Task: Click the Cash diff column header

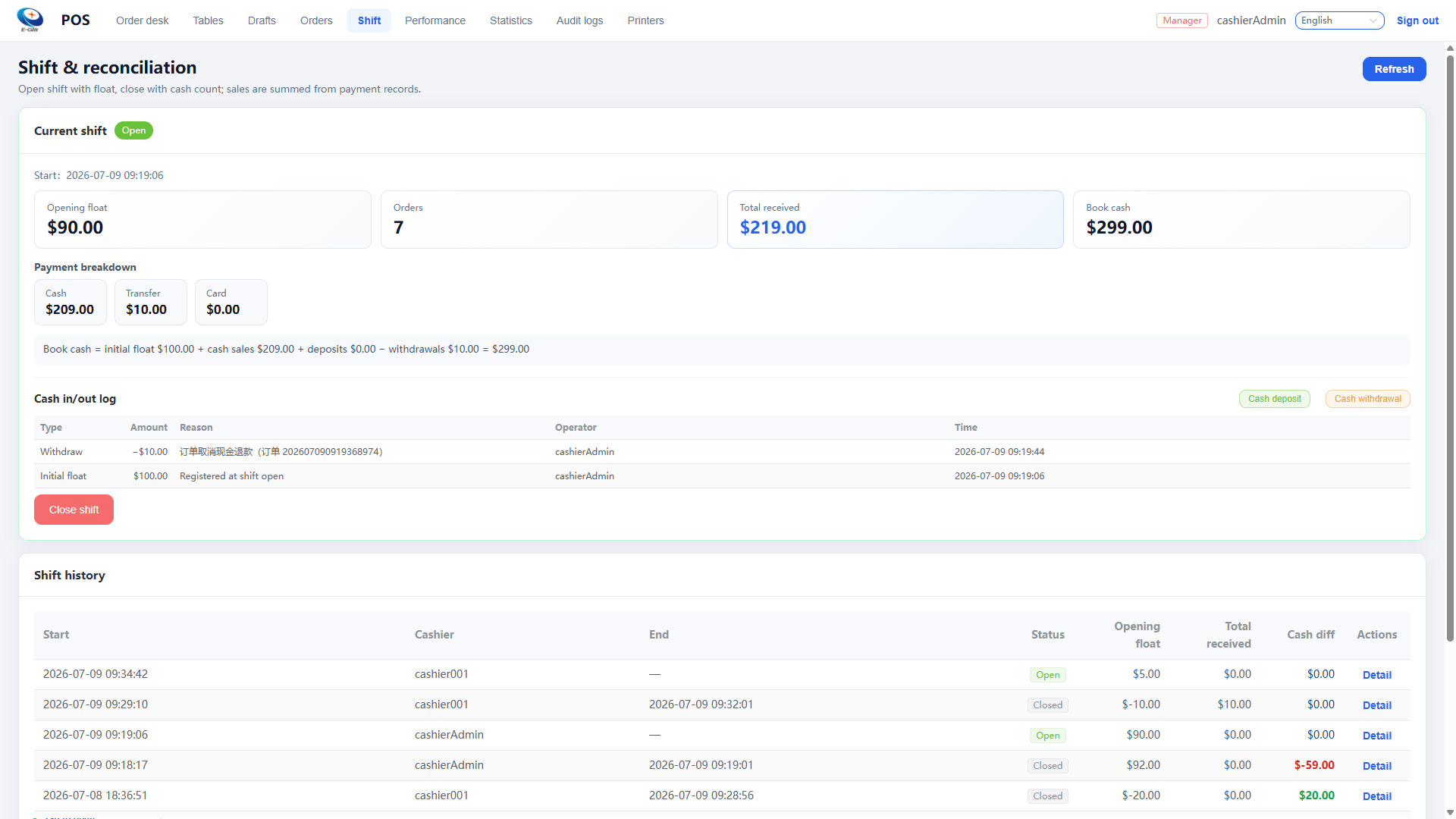Action: pos(1310,635)
